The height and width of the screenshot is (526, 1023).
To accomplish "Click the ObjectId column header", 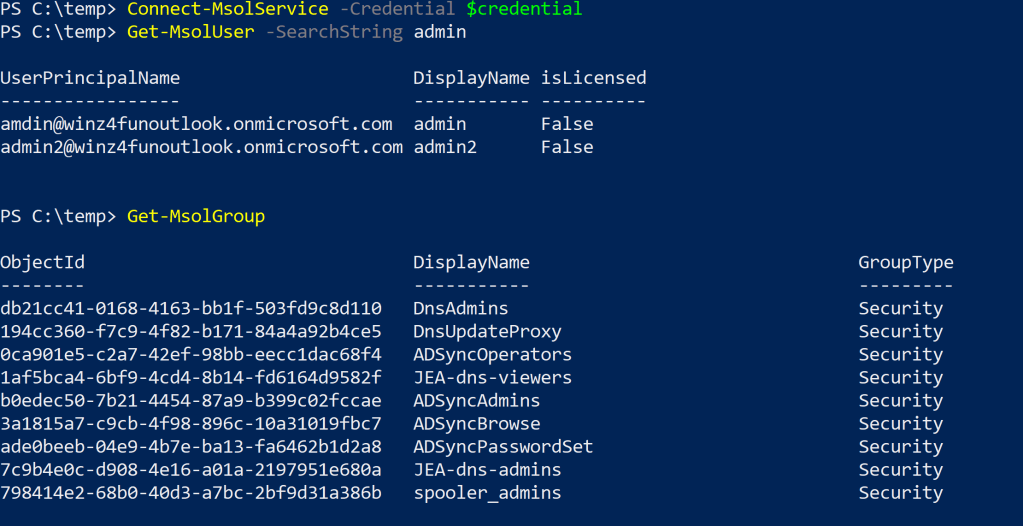I will click(42, 263).
